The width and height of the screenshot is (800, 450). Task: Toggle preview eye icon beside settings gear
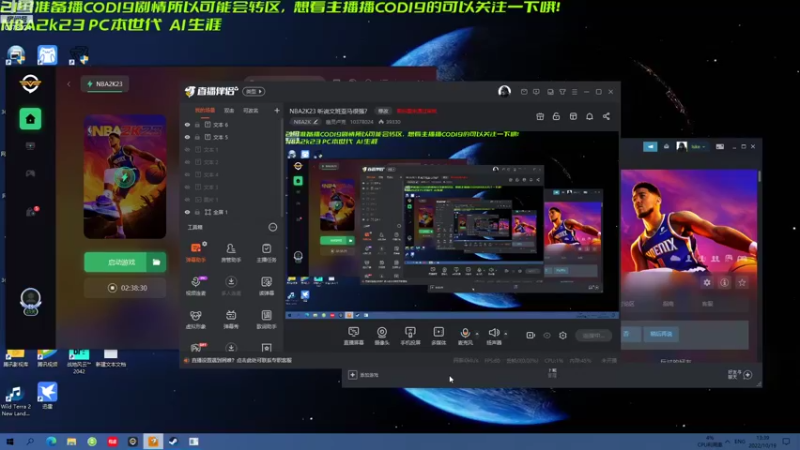pyautogui.click(x=547, y=335)
